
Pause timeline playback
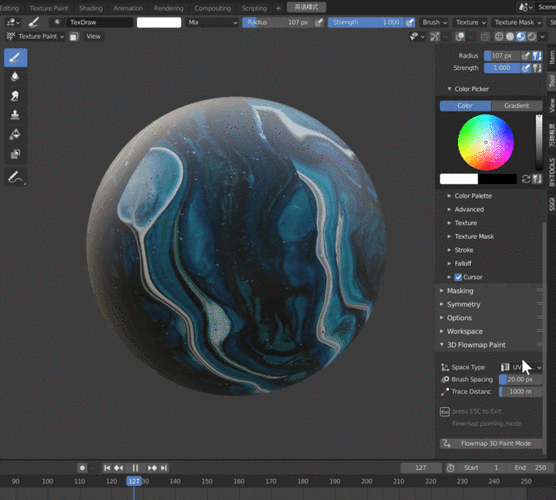pyautogui.click(x=135, y=468)
